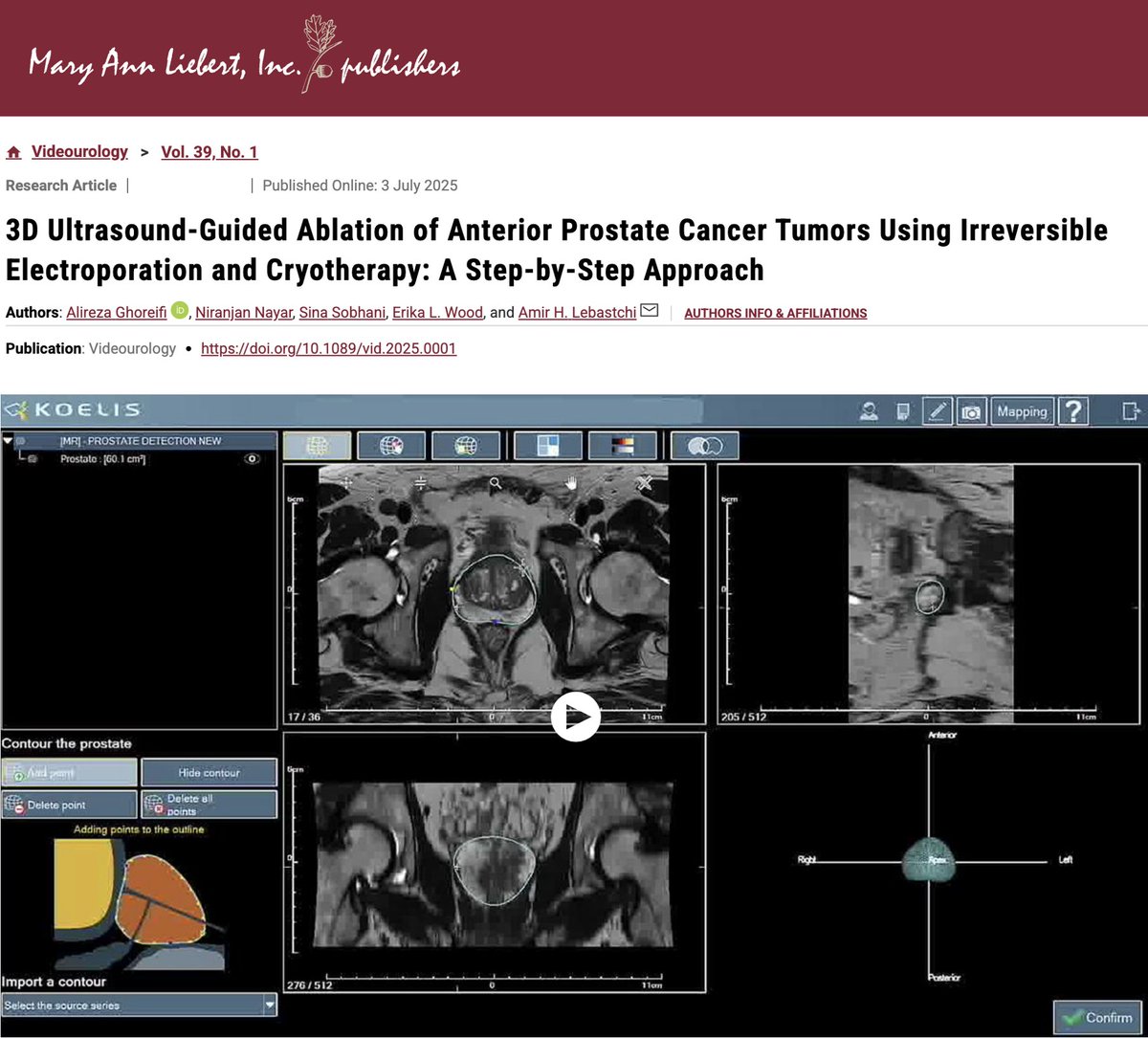The image size is (1148, 1038).
Task: Click the 'Research Article' label
Action: 61,186
